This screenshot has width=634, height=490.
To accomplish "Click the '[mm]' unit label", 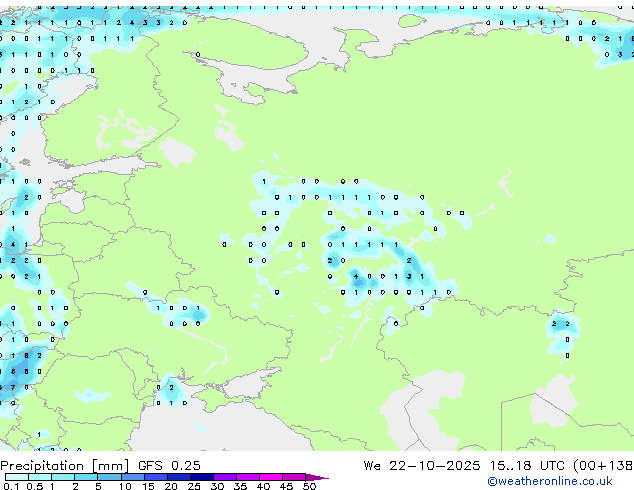I will click(110, 466).
